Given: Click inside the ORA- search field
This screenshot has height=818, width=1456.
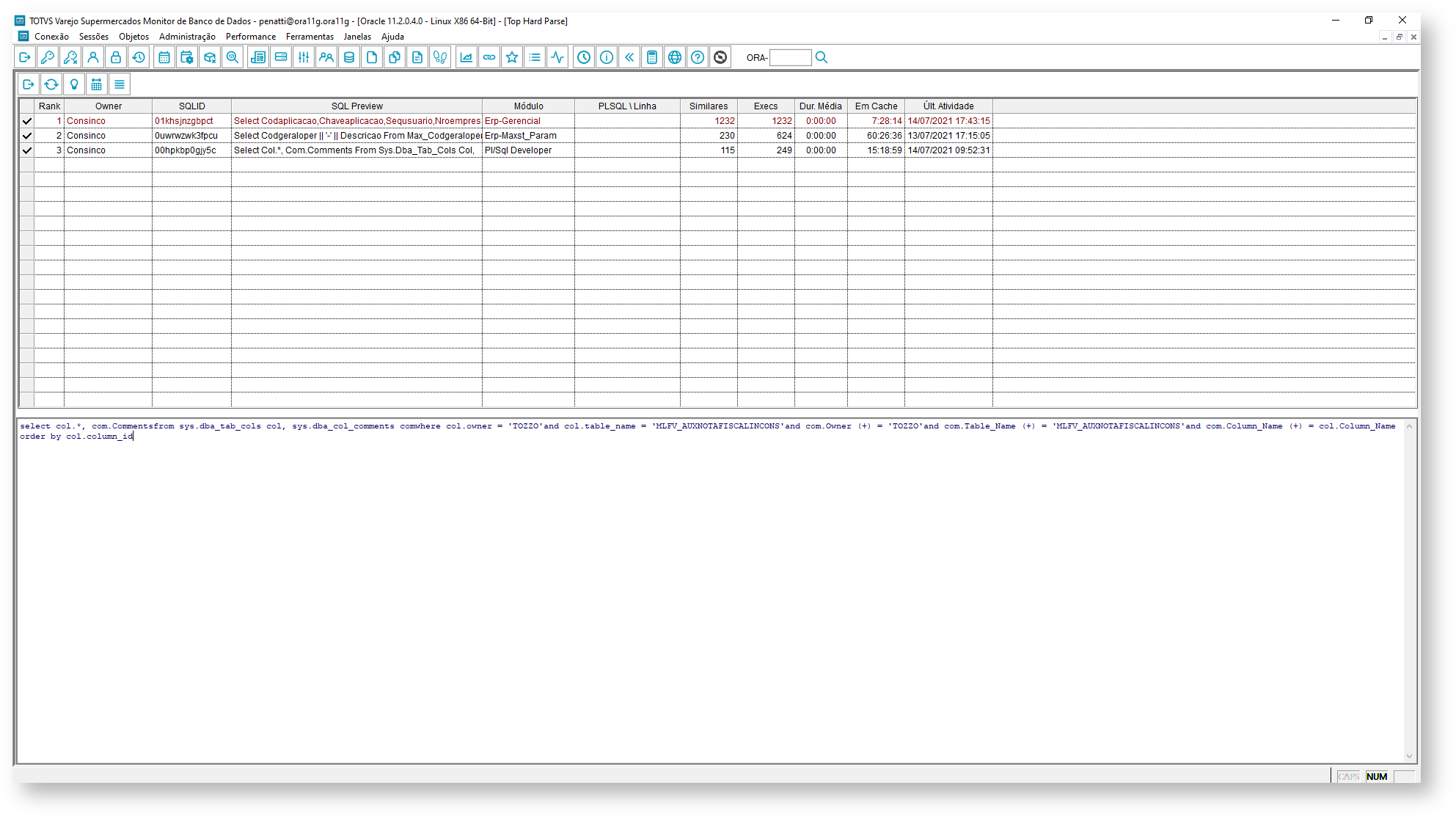Looking at the screenshot, I should pyautogui.click(x=789, y=57).
